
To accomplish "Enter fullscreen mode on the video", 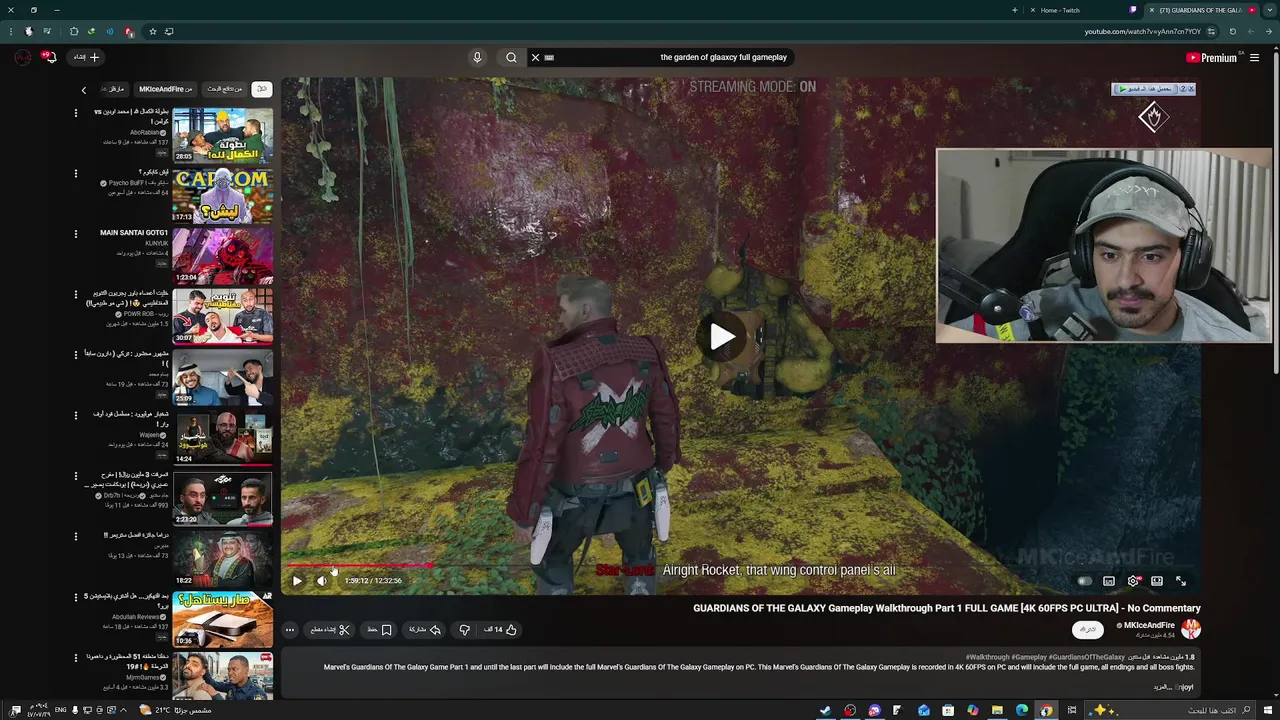I will coord(1181,581).
